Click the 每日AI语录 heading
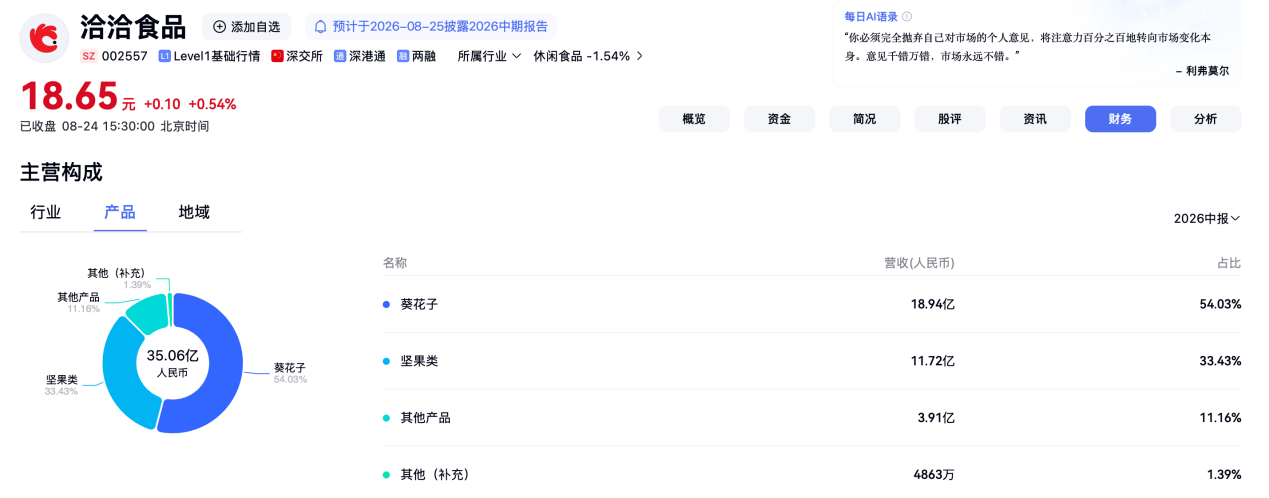The width and height of the screenshot is (1269, 498). point(871,17)
